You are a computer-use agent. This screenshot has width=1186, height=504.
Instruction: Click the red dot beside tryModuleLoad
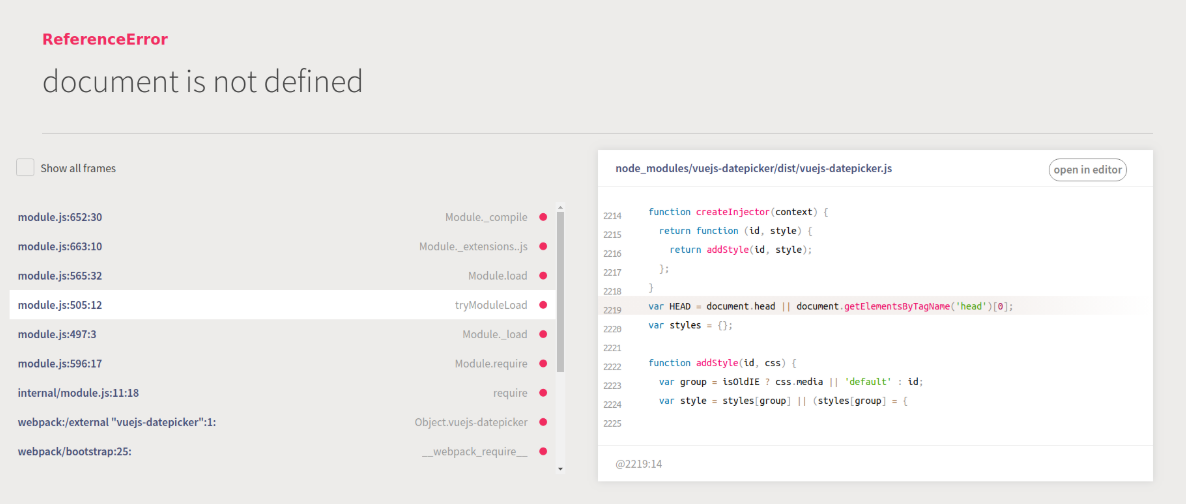click(x=542, y=305)
